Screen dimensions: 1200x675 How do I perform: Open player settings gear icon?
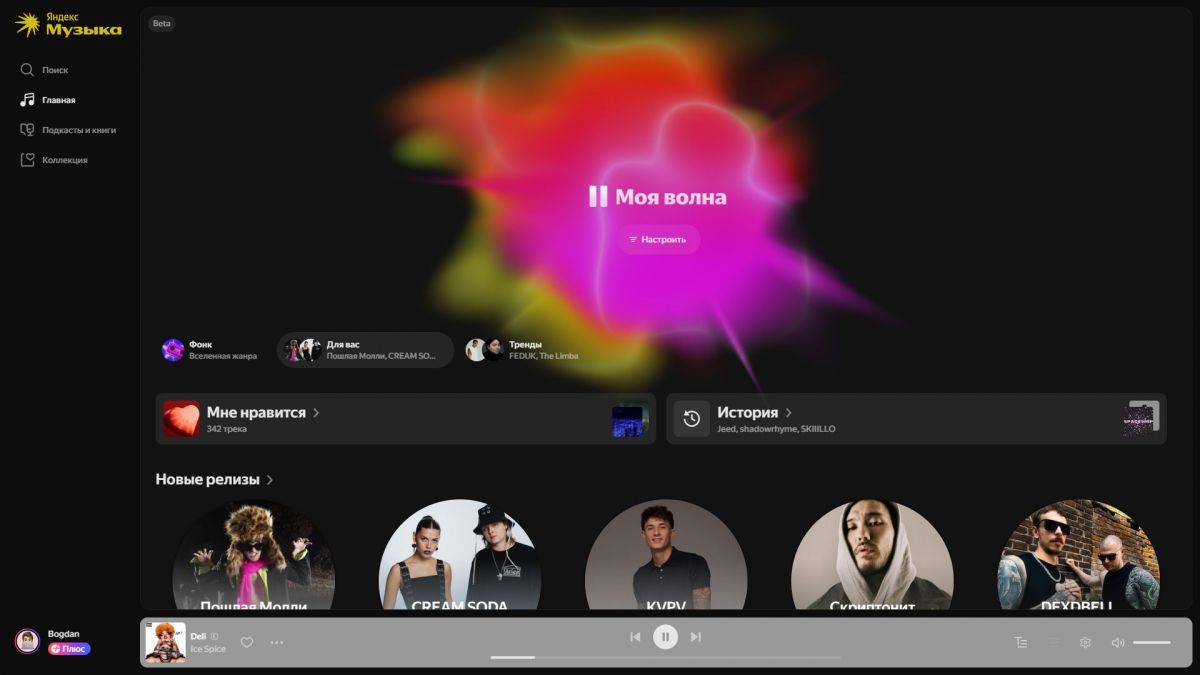point(1085,642)
